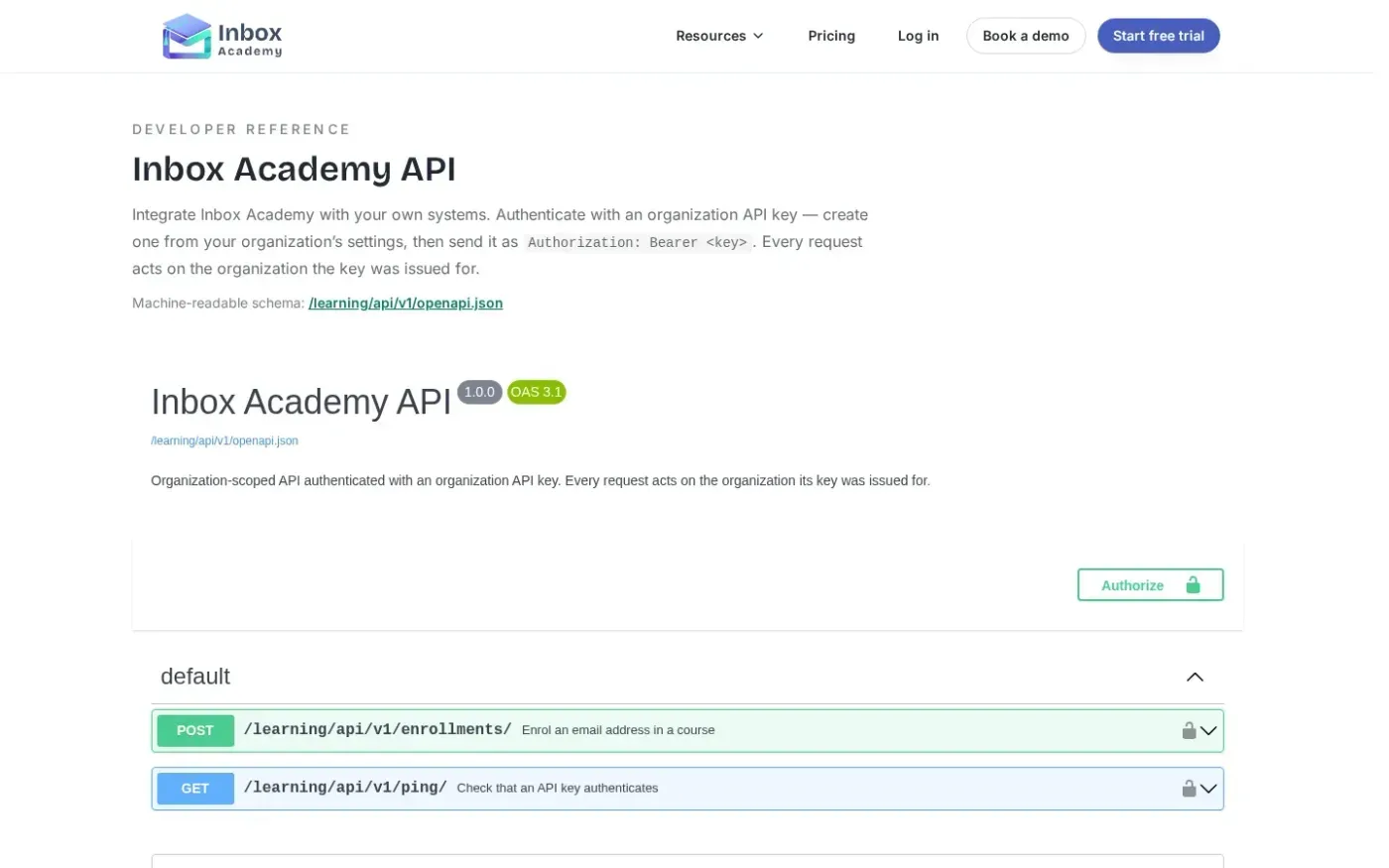Click the 'Inbox Academy API' page heading
The height and width of the screenshot is (868, 1389).
[x=297, y=171]
